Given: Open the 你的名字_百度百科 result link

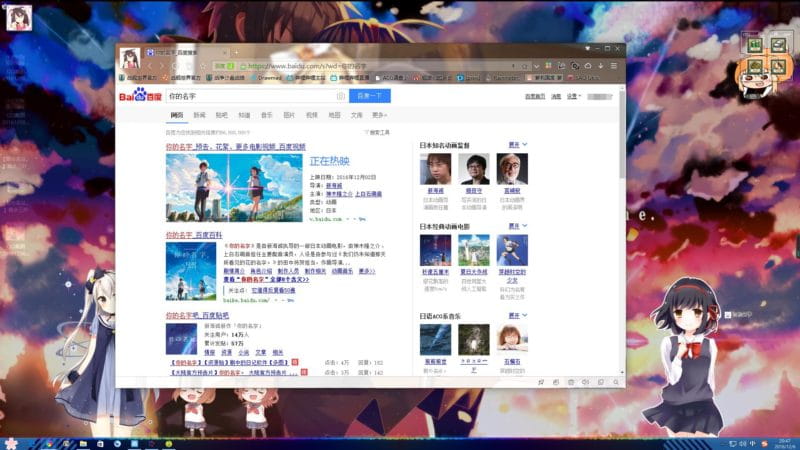Looking at the screenshot, I should [x=194, y=235].
